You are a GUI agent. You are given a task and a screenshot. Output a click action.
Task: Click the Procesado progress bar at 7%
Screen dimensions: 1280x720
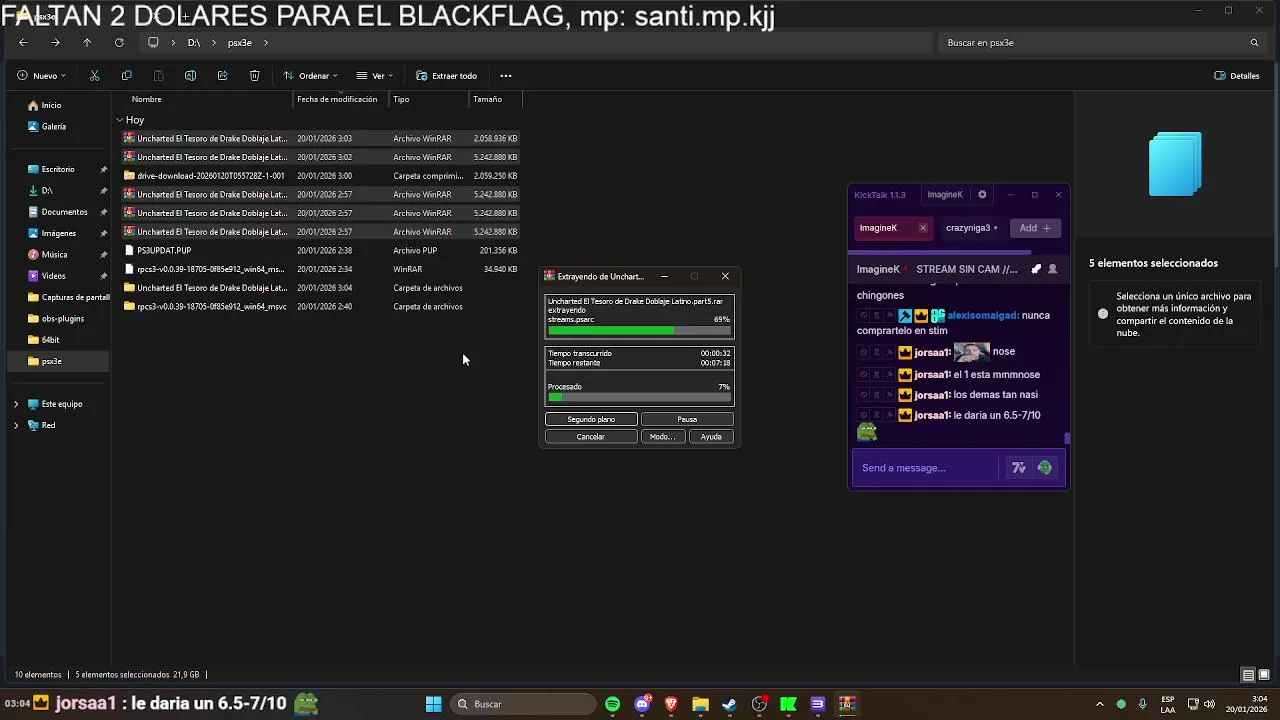pyautogui.click(x=639, y=397)
